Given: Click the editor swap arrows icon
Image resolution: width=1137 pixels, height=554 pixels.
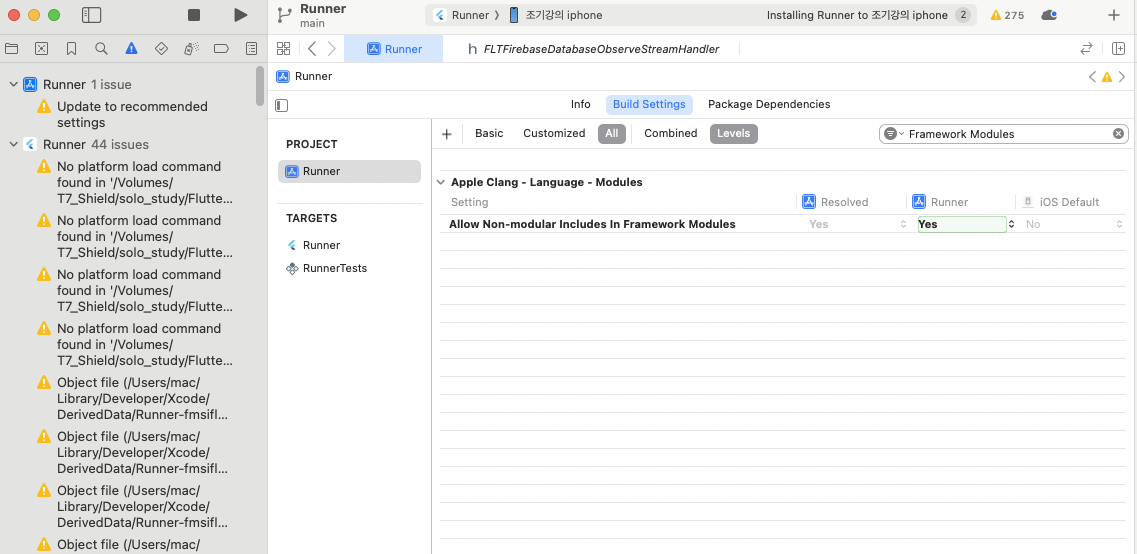Looking at the screenshot, I should click(1086, 49).
